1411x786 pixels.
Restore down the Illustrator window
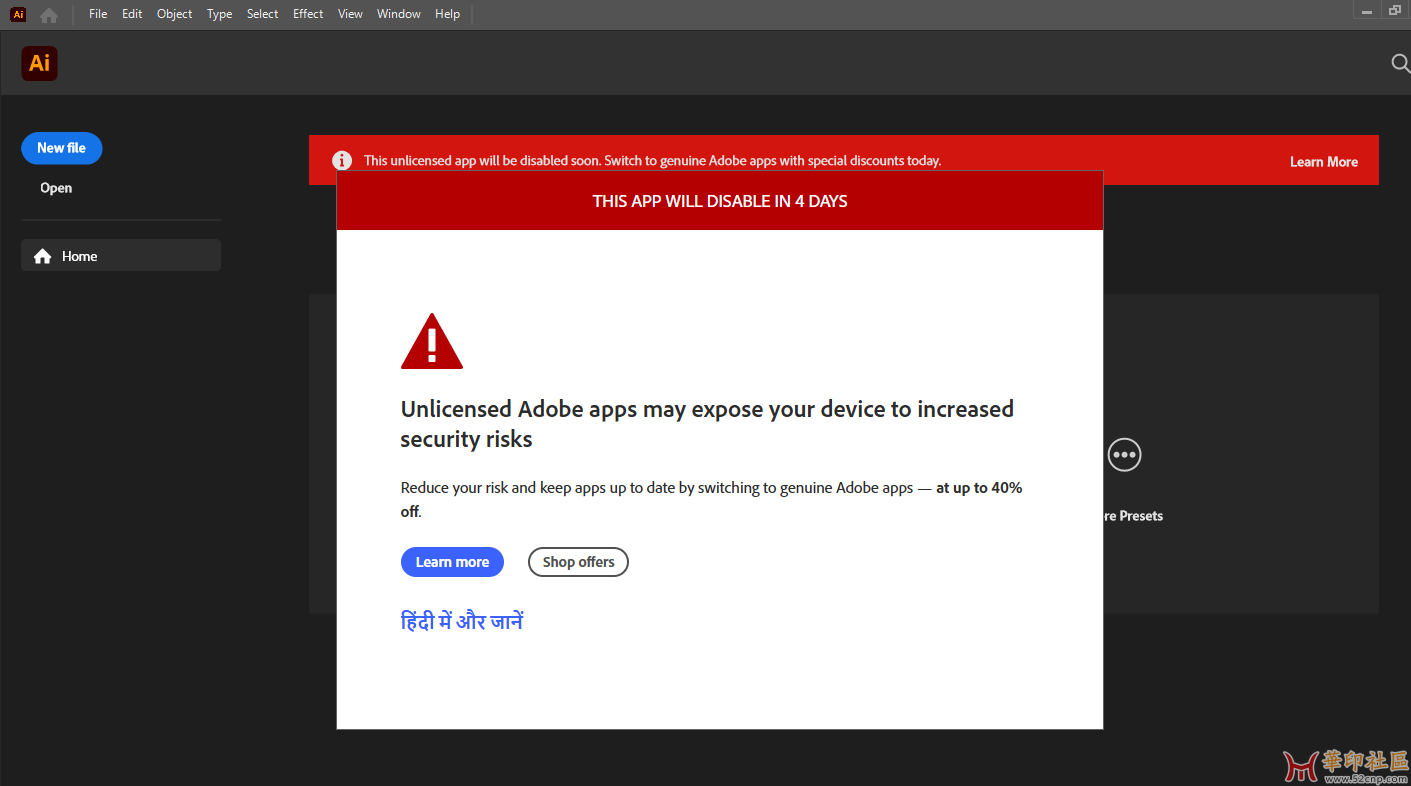[1395, 10]
